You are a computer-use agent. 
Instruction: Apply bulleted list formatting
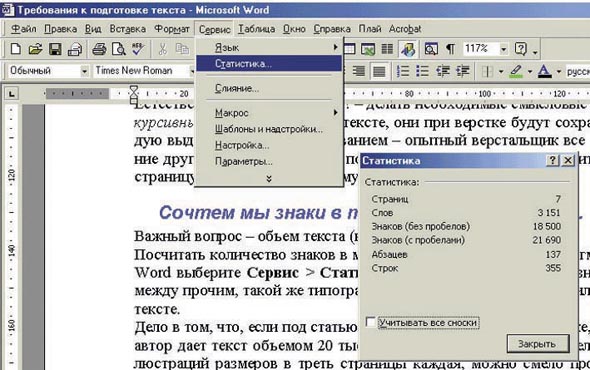(422, 71)
